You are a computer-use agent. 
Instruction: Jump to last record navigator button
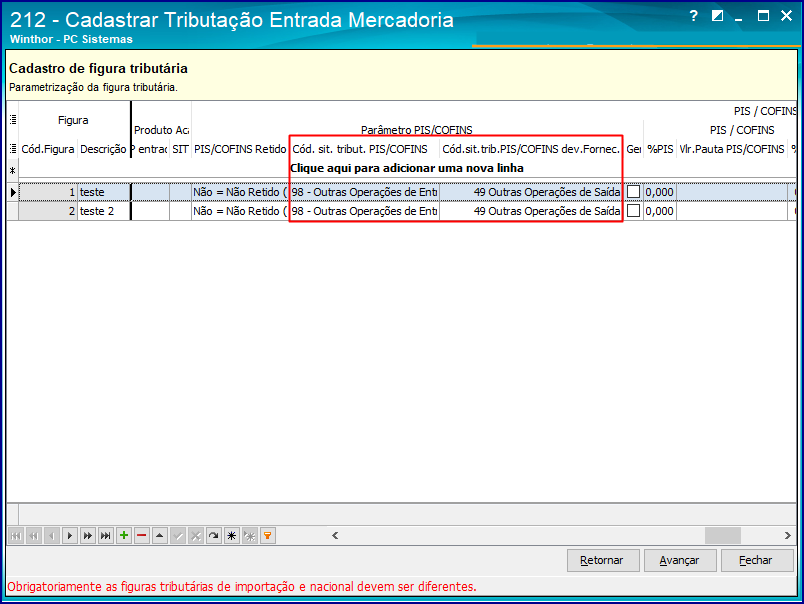106,536
